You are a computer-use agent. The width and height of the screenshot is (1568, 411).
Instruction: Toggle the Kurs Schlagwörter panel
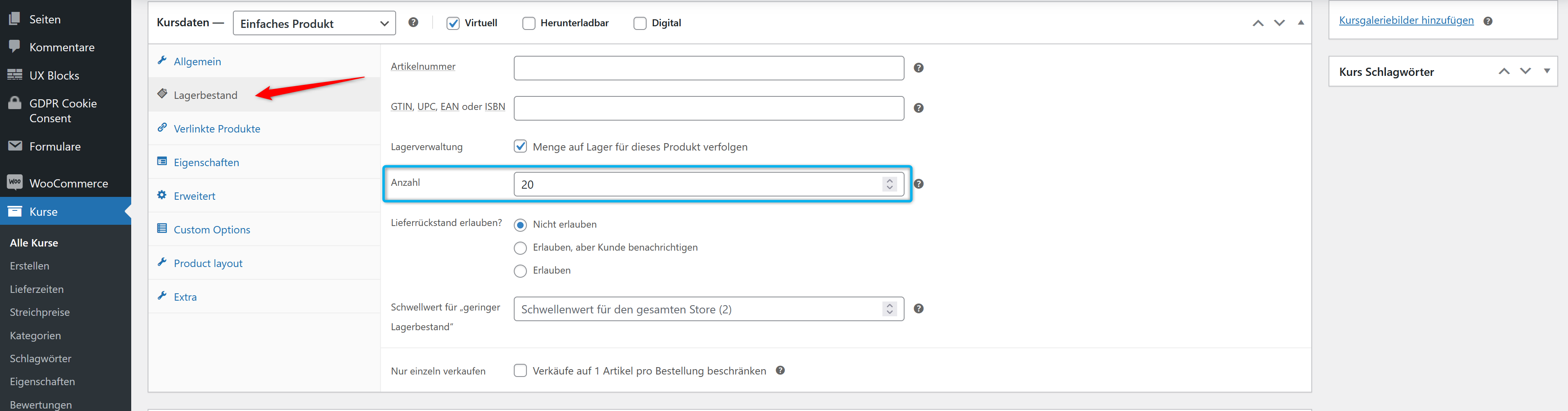point(1547,71)
